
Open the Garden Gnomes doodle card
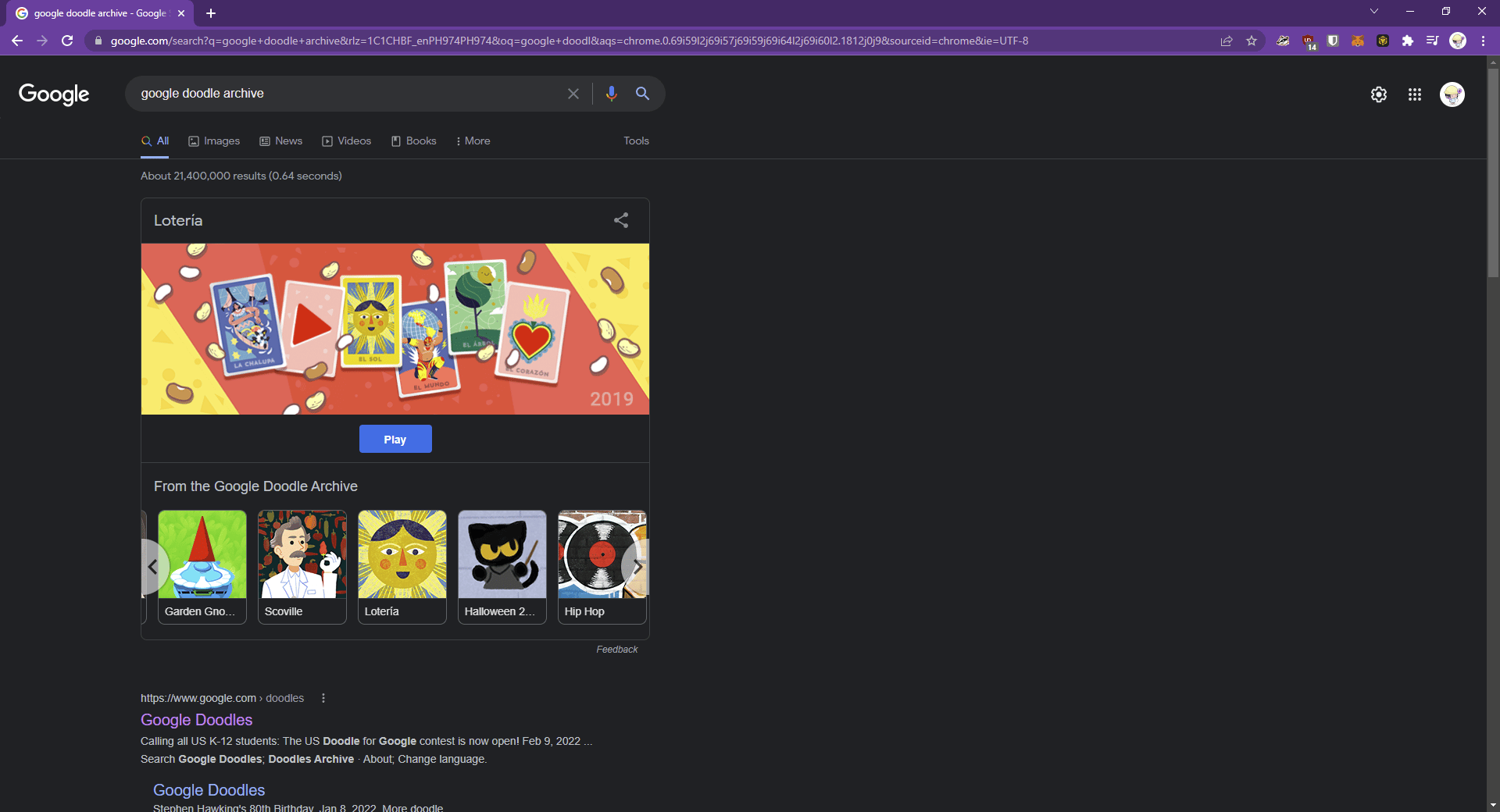tap(202, 567)
